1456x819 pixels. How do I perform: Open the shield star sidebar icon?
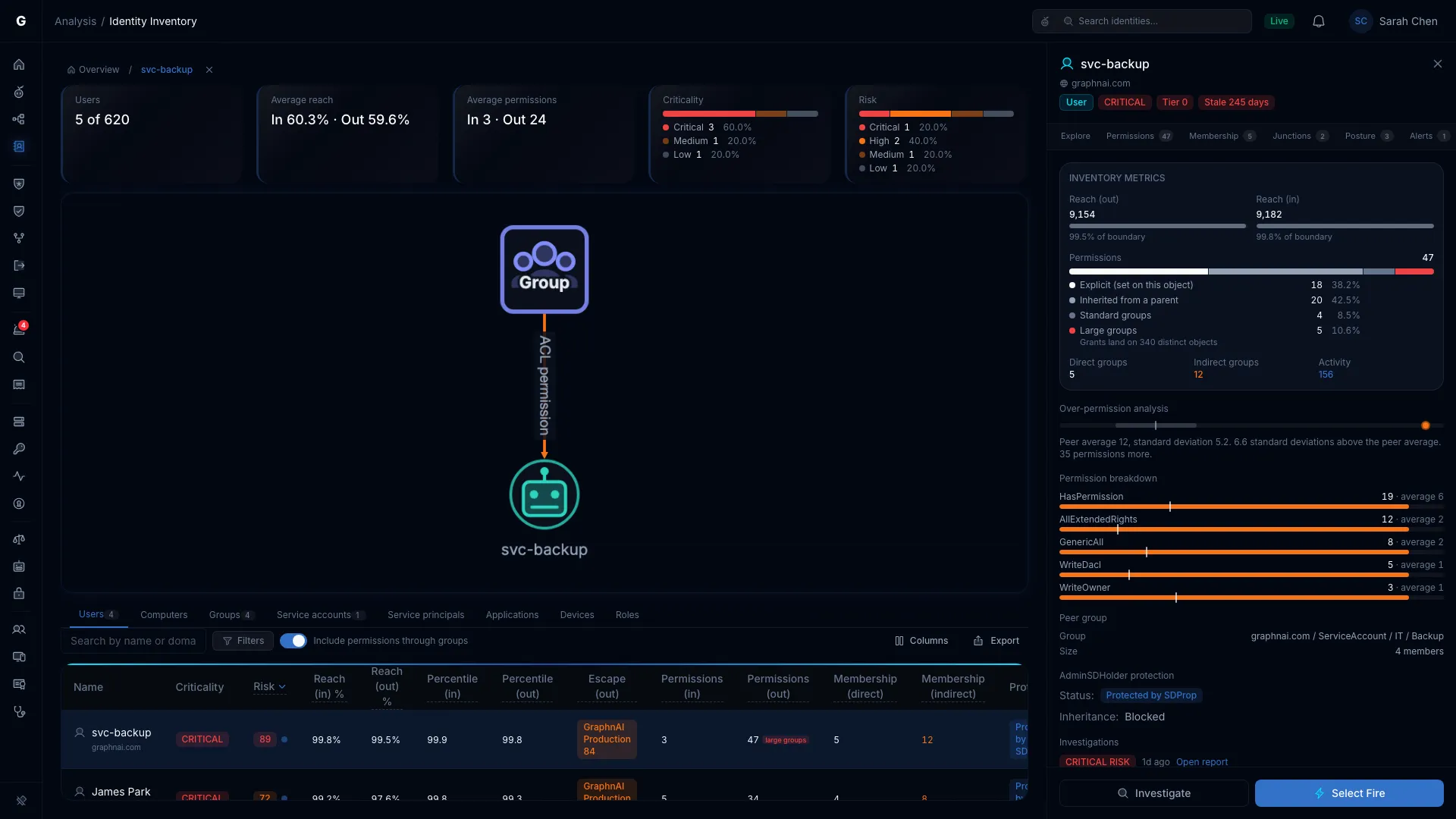[19, 184]
